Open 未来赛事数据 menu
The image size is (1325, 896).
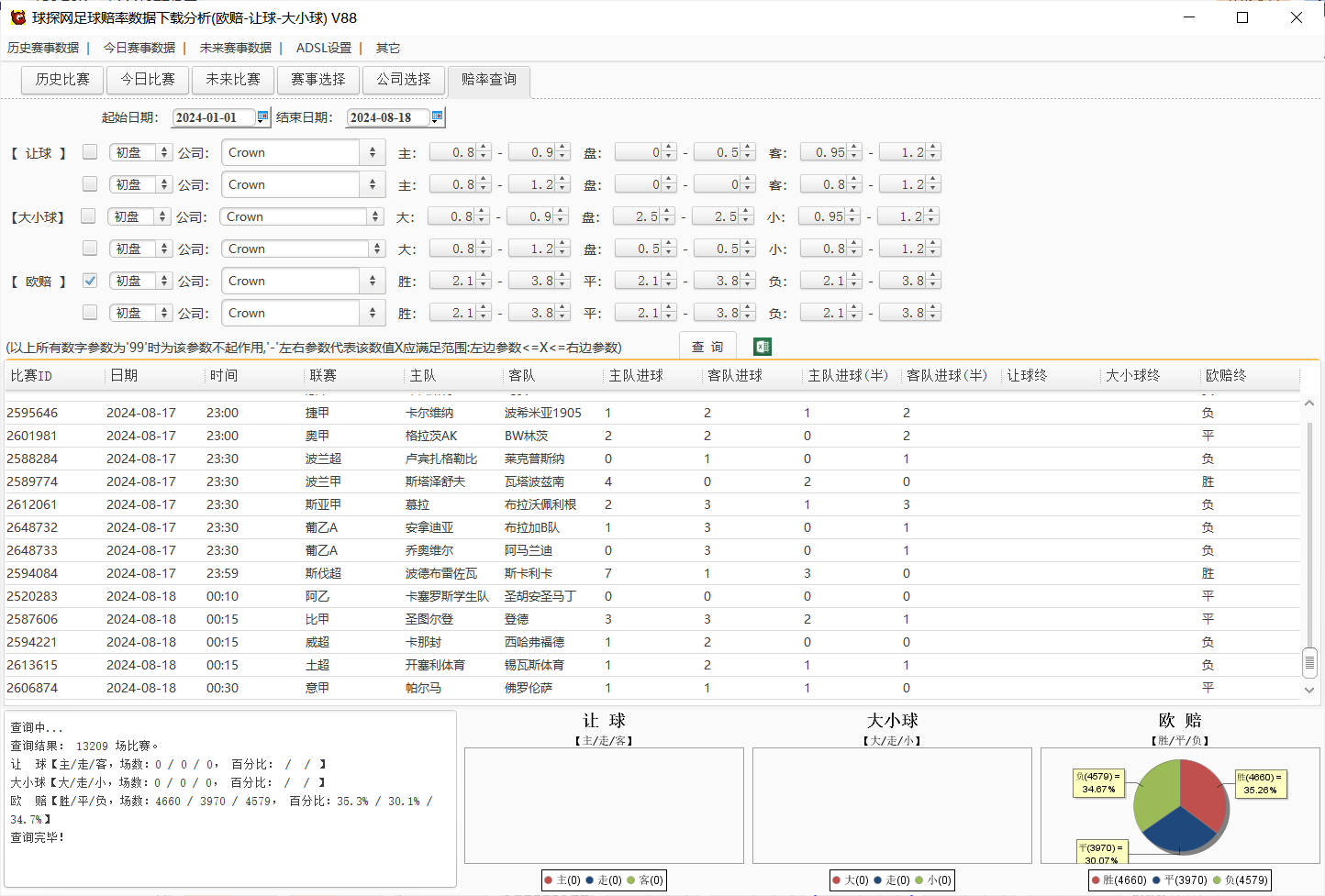point(236,48)
